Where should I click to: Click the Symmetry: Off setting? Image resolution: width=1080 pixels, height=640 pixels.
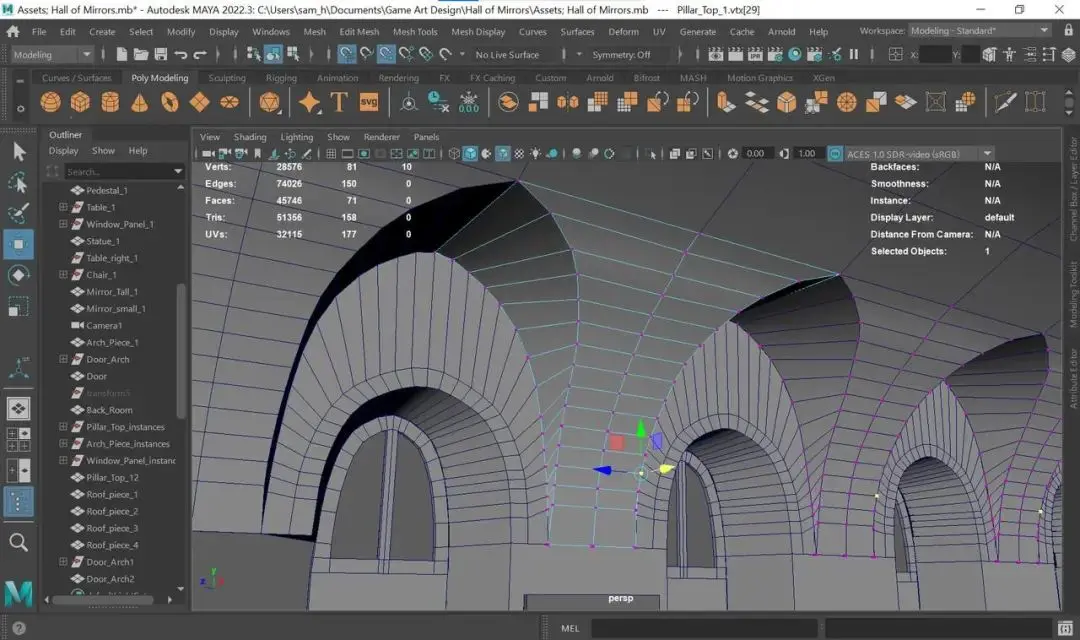point(621,54)
